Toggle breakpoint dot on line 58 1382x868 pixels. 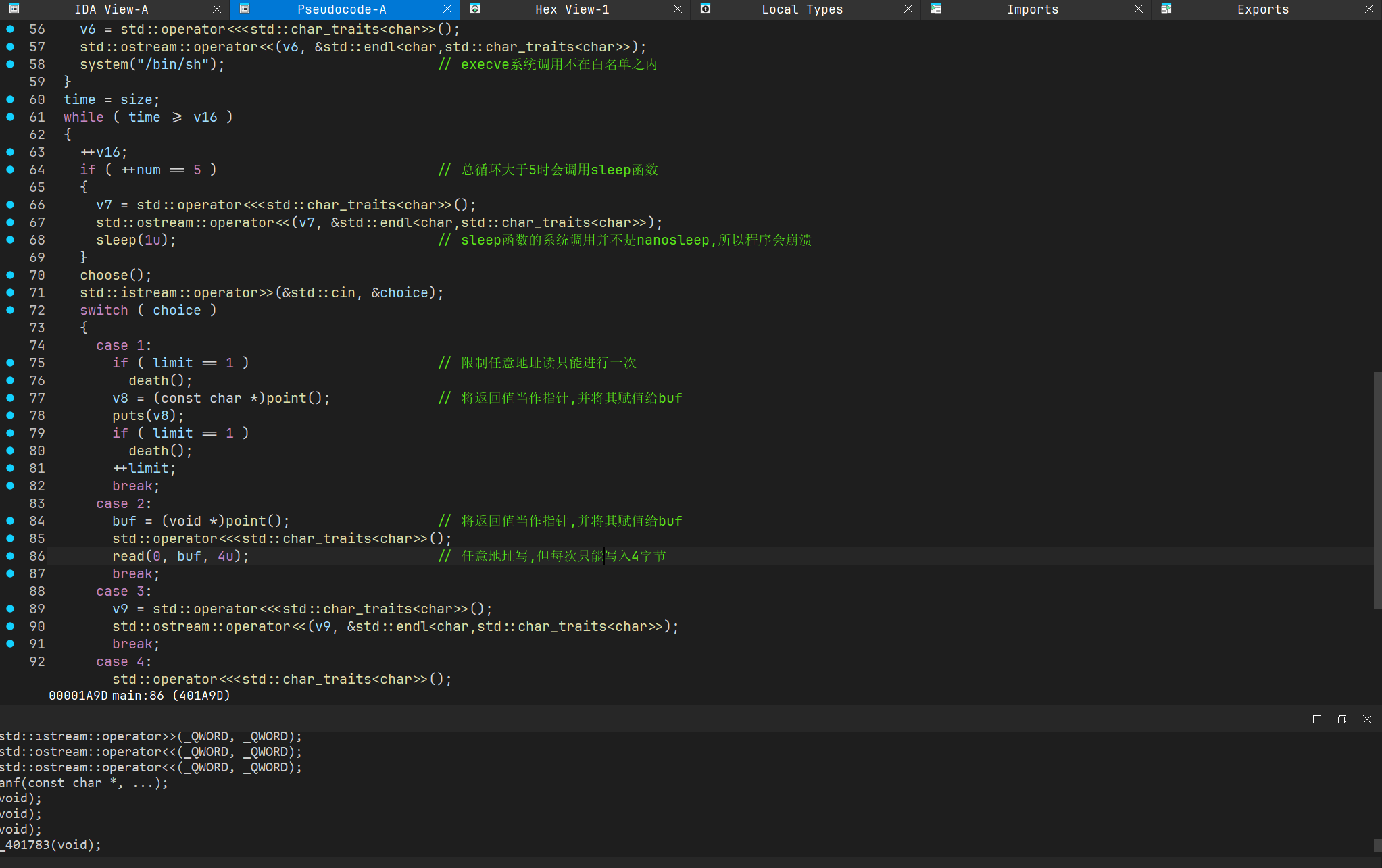tap(10, 64)
